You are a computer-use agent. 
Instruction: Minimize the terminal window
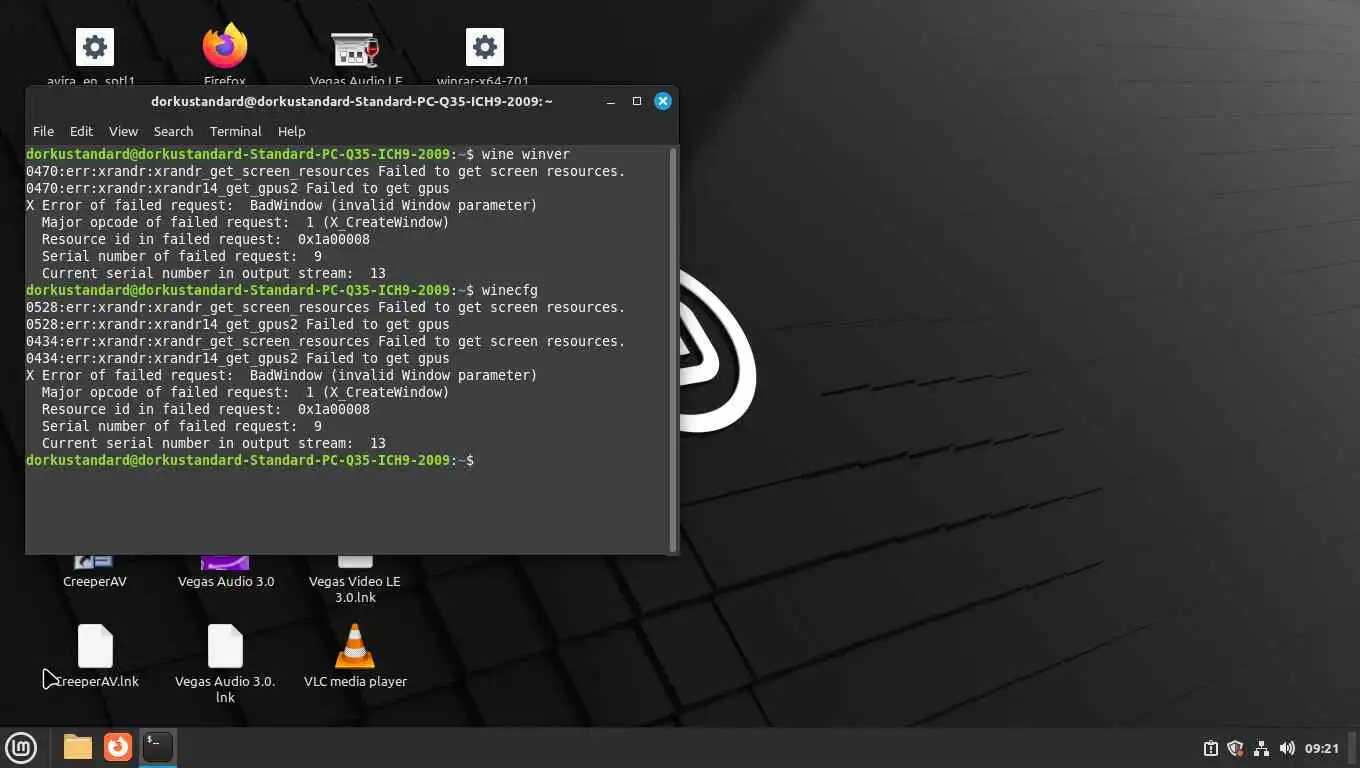pos(611,101)
